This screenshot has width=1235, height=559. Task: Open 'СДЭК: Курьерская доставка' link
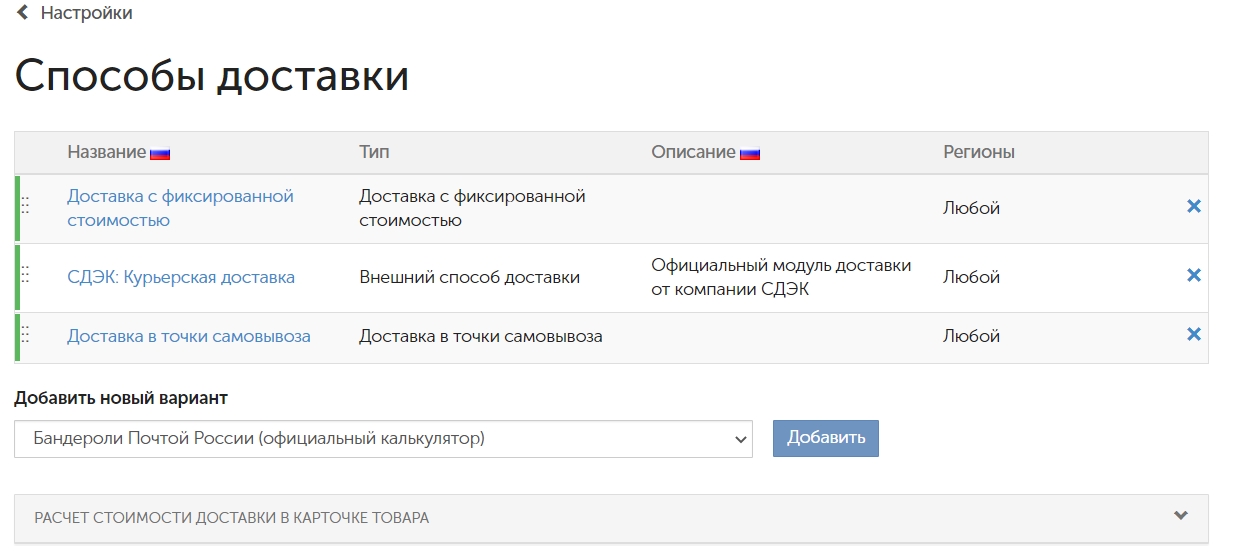click(x=181, y=277)
